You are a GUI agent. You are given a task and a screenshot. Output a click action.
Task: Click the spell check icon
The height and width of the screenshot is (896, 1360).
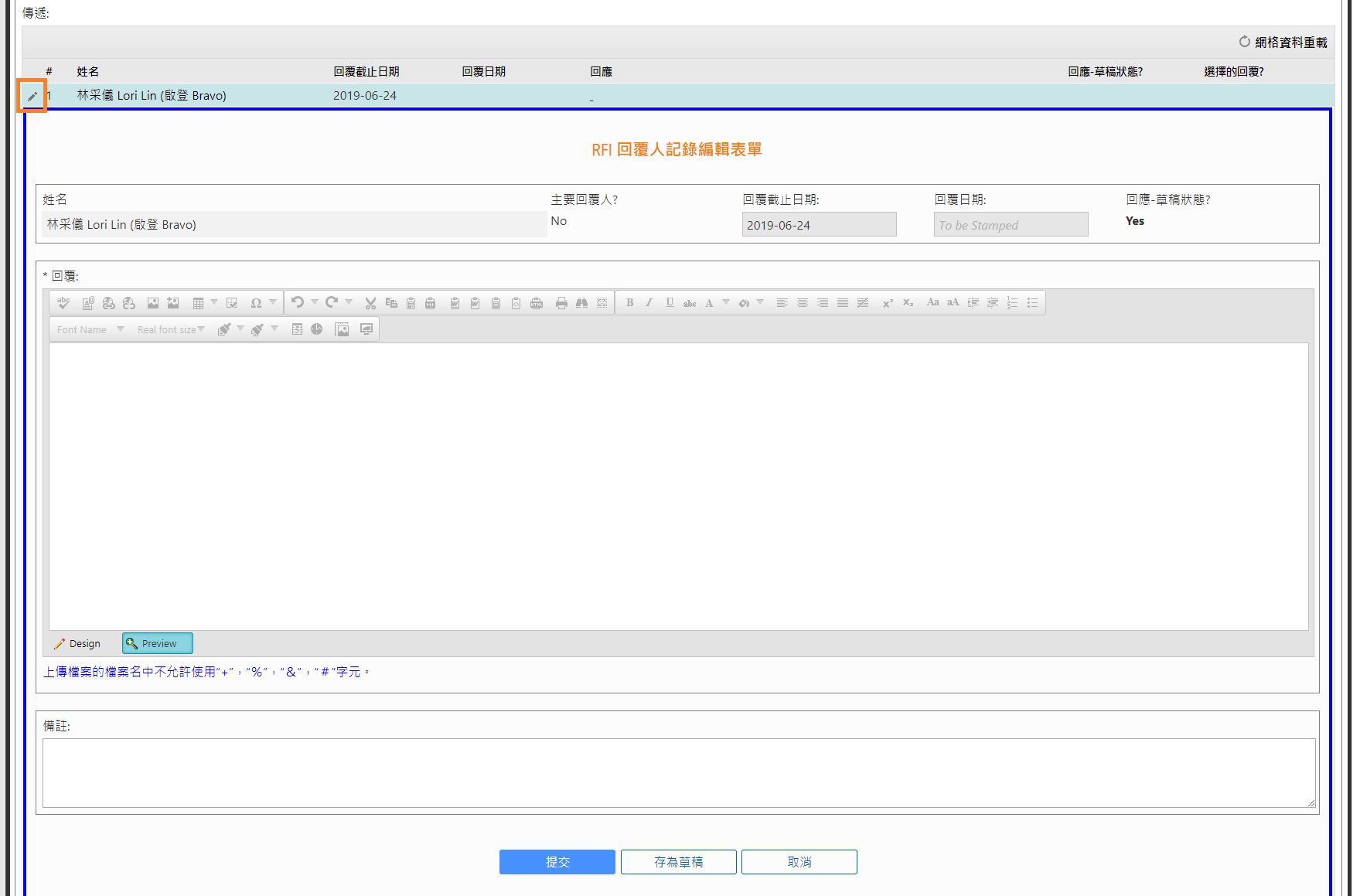[x=64, y=303]
